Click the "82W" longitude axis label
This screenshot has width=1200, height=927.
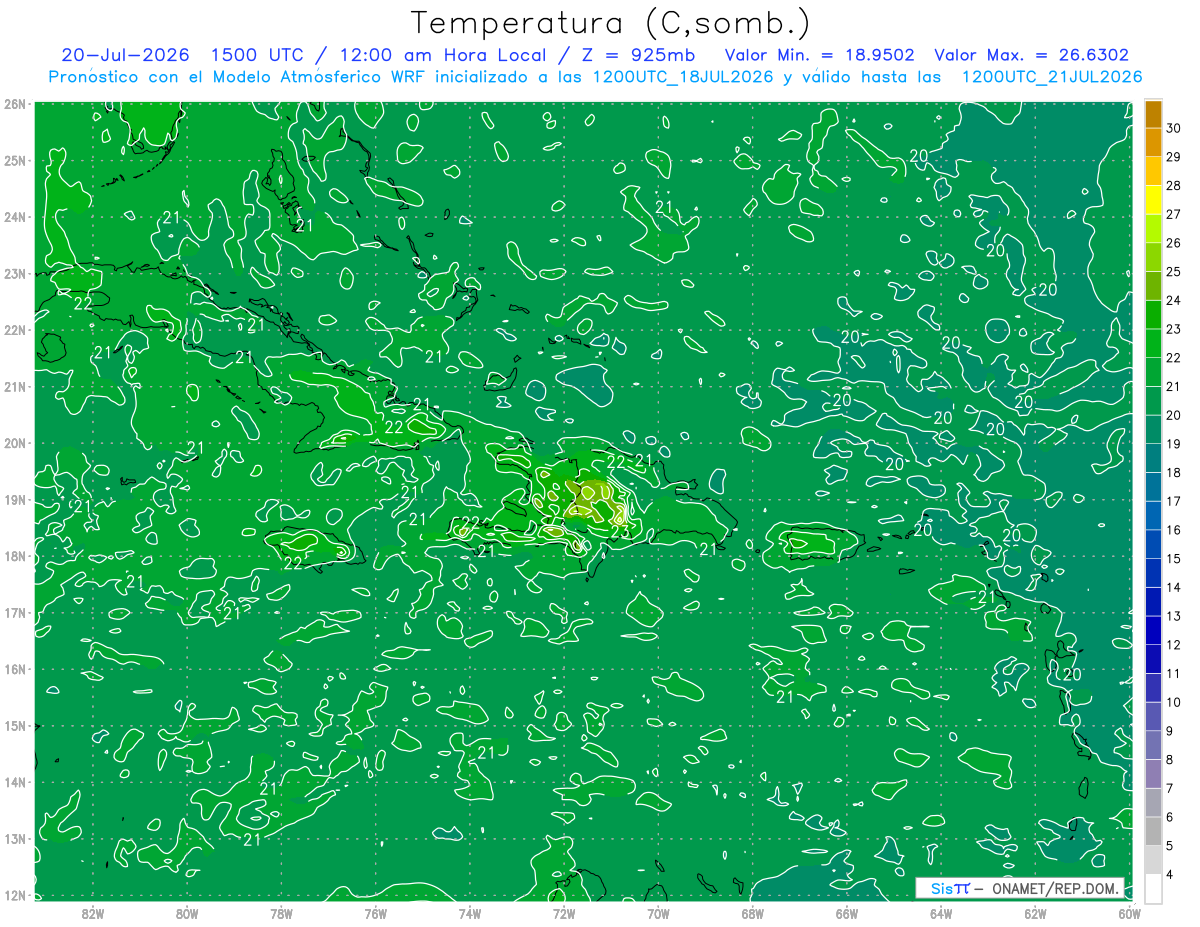[93, 913]
